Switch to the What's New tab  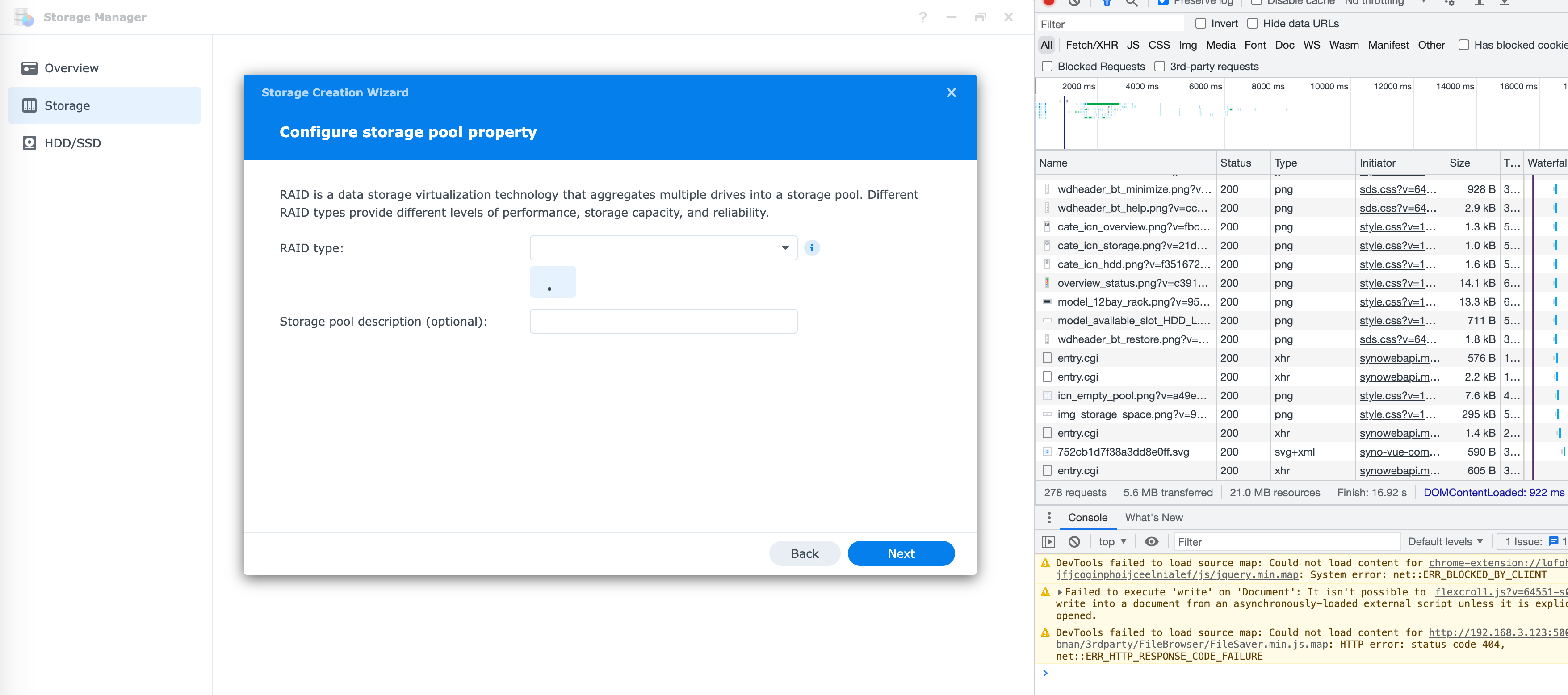[1153, 517]
